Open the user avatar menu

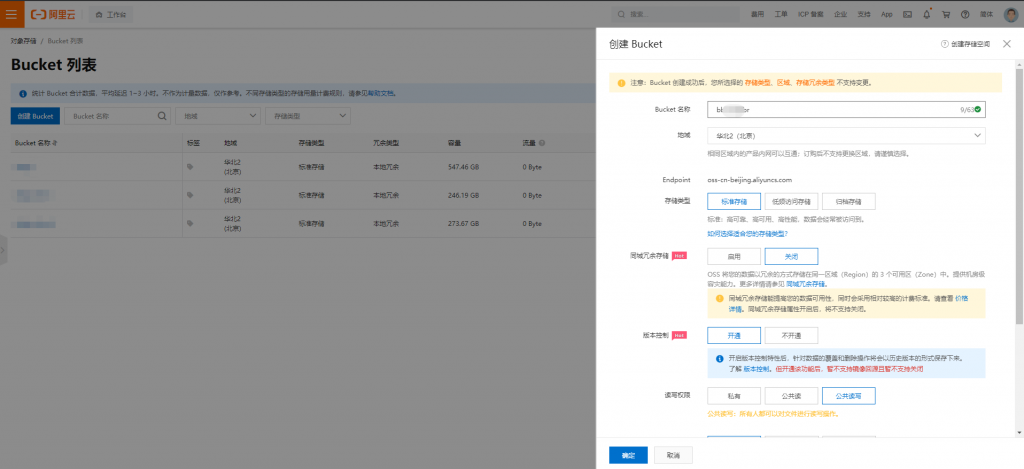(1010, 14)
